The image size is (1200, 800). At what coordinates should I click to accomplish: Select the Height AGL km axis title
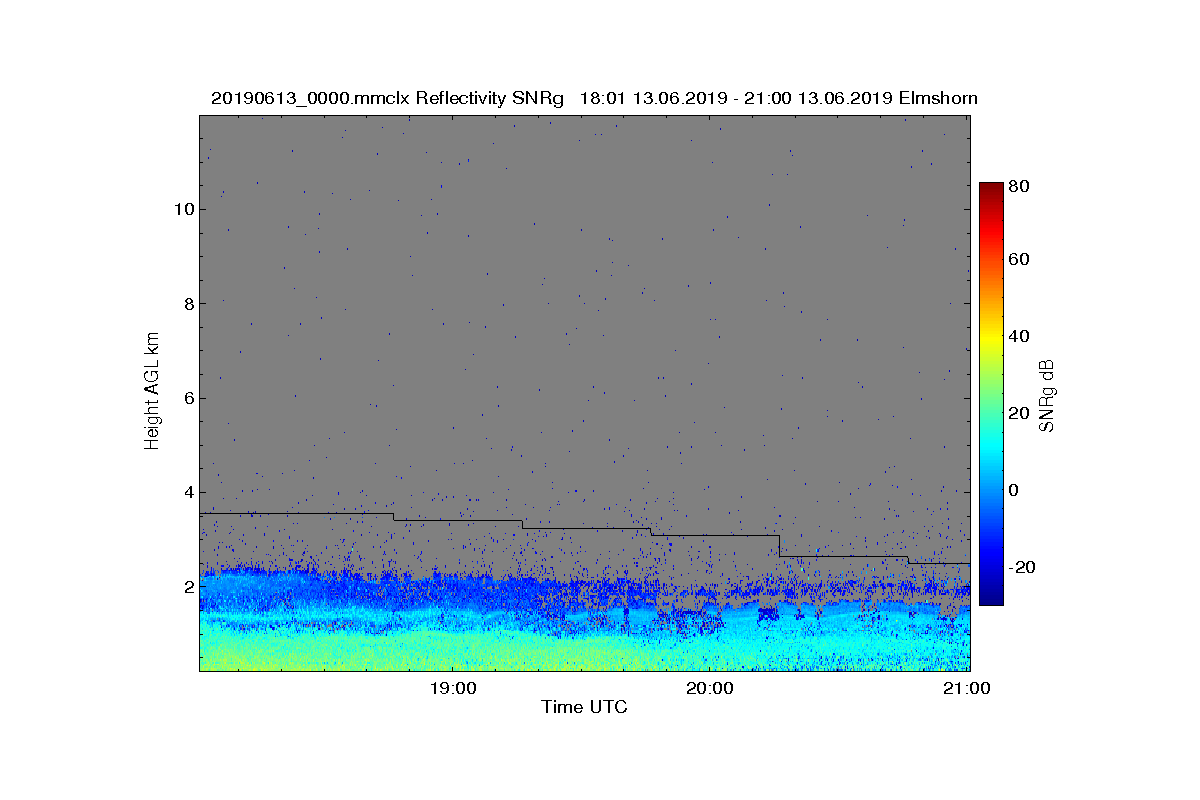(x=152, y=393)
